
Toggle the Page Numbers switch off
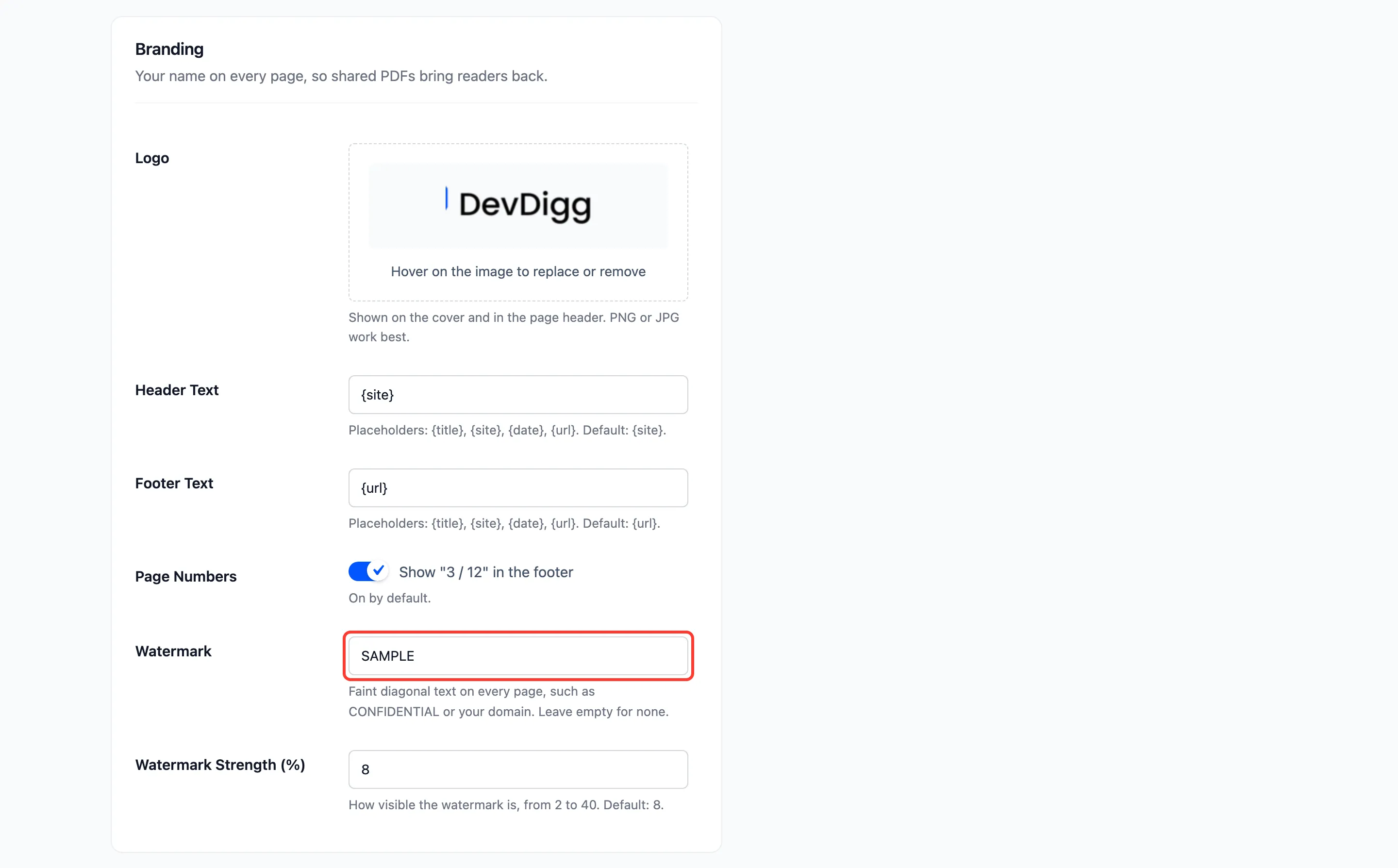click(368, 571)
